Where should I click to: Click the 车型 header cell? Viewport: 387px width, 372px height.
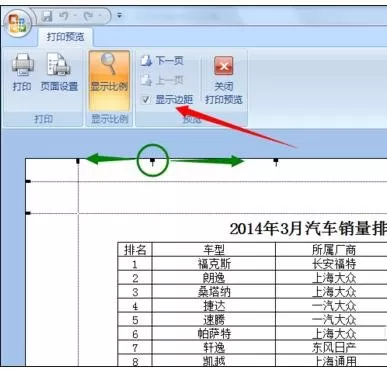214,249
